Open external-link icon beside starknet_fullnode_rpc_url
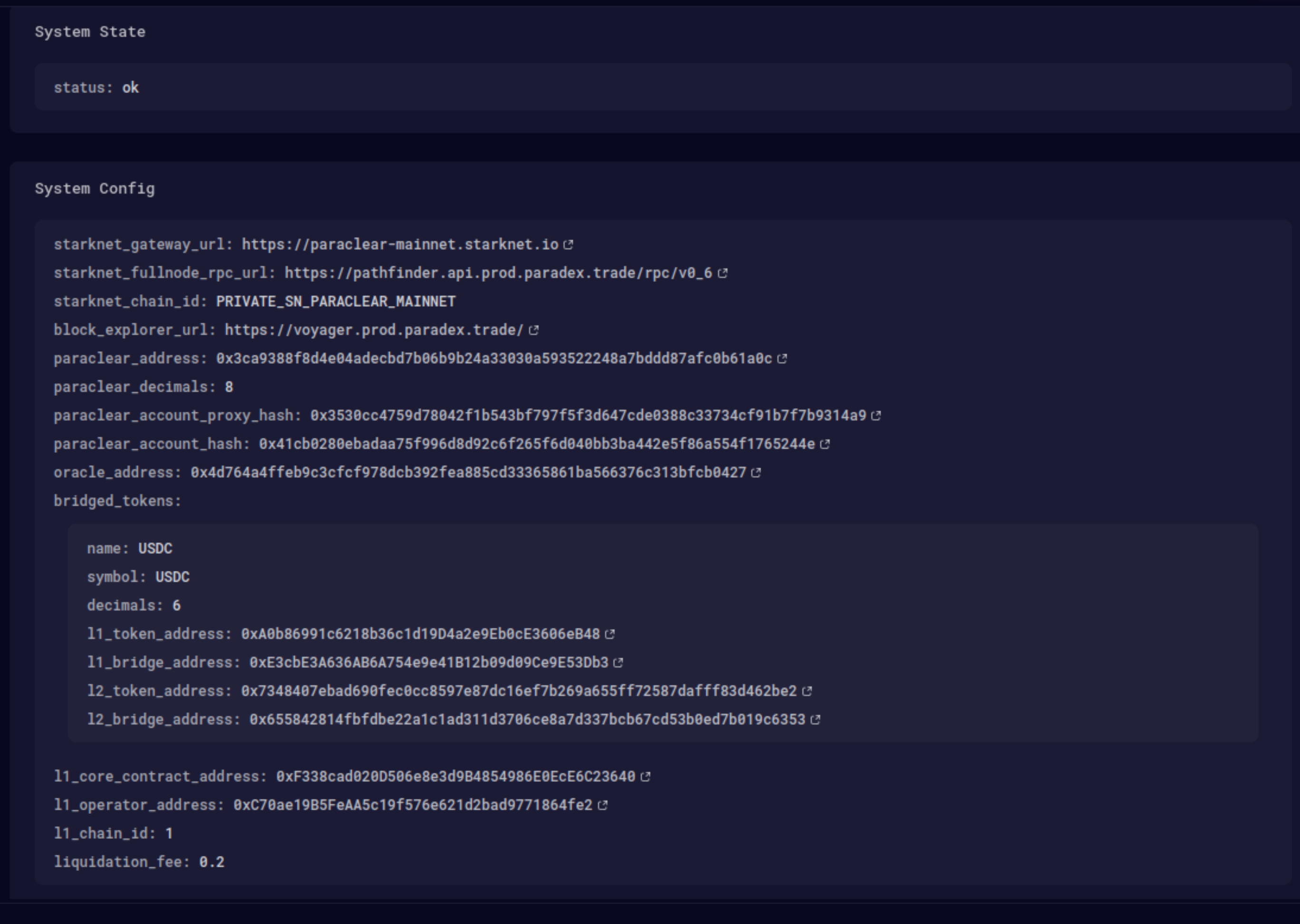This screenshot has height=924, width=1300. tap(722, 273)
